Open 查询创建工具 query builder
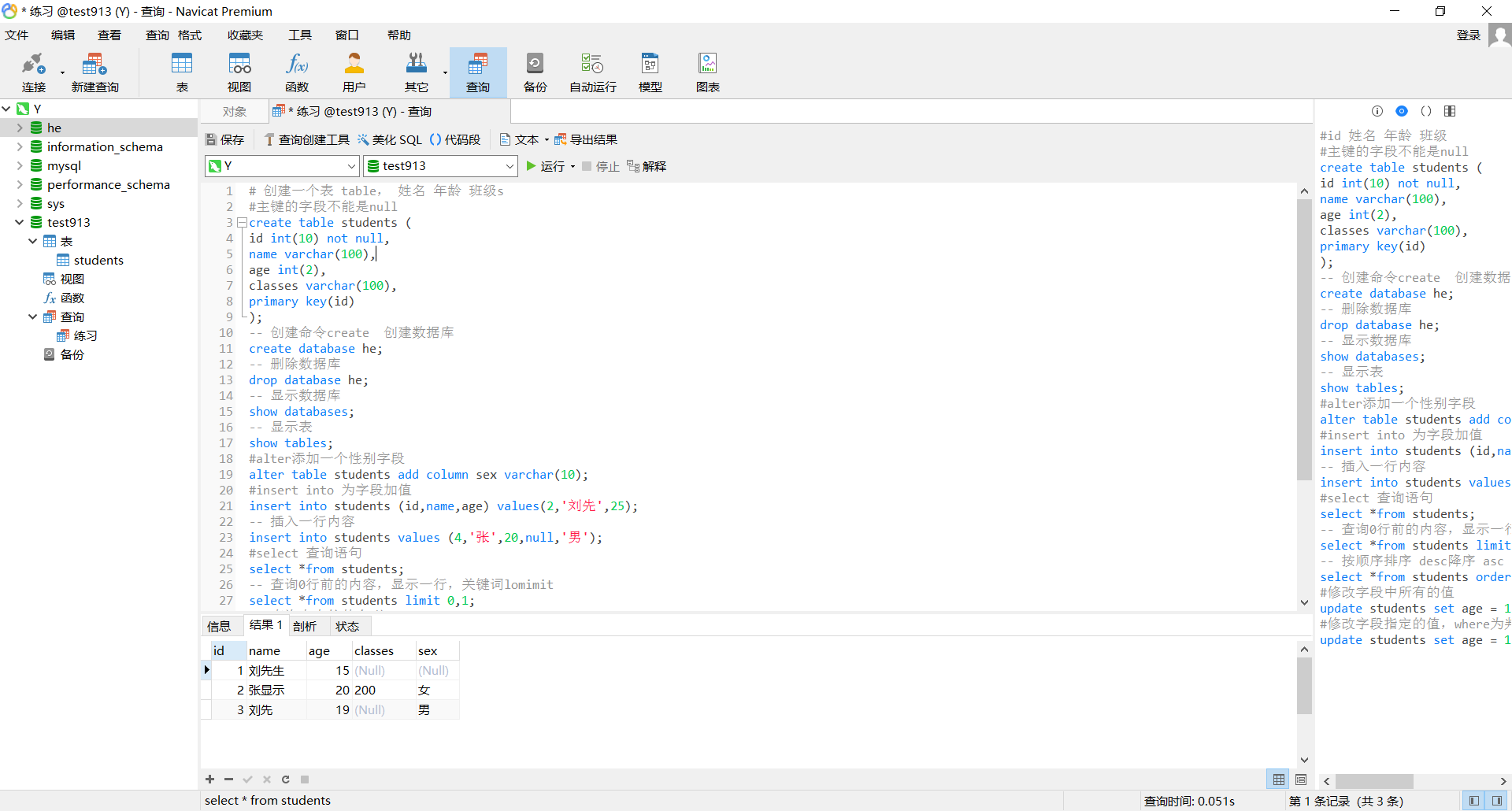The image size is (1512, 811). 307,139
